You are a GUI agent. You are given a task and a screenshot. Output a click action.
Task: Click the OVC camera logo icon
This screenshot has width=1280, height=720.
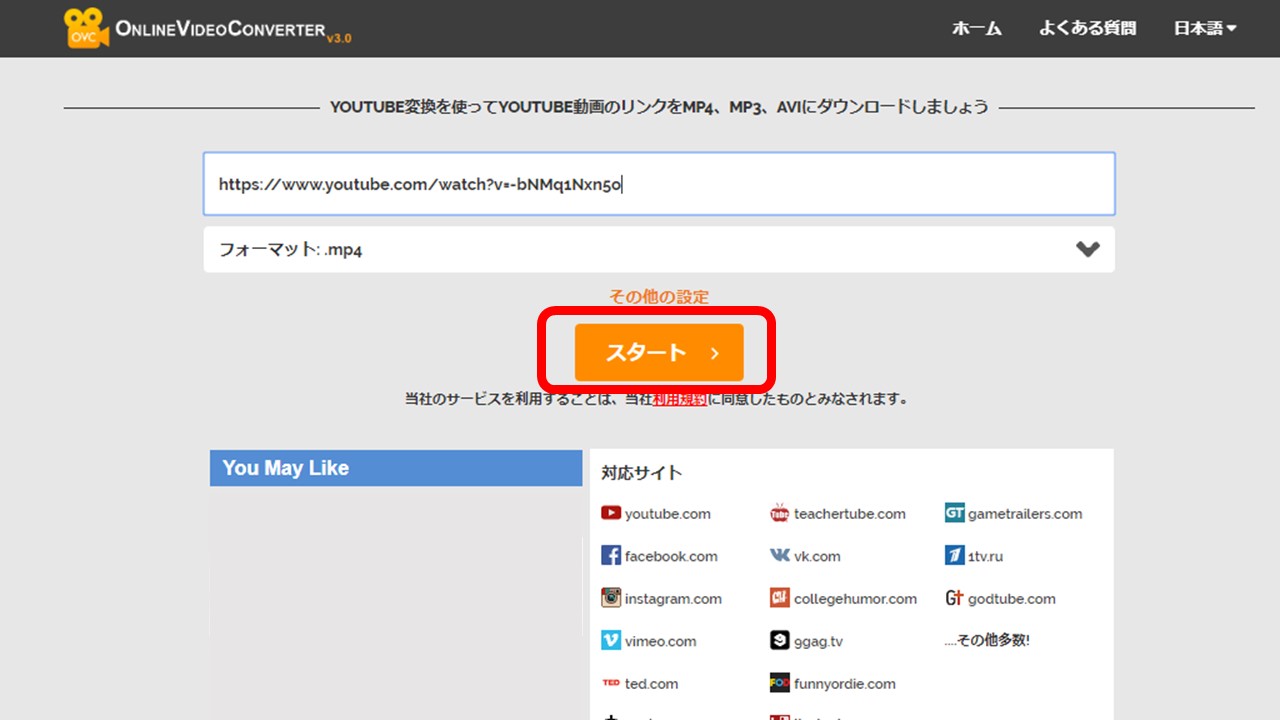pos(86,28)
